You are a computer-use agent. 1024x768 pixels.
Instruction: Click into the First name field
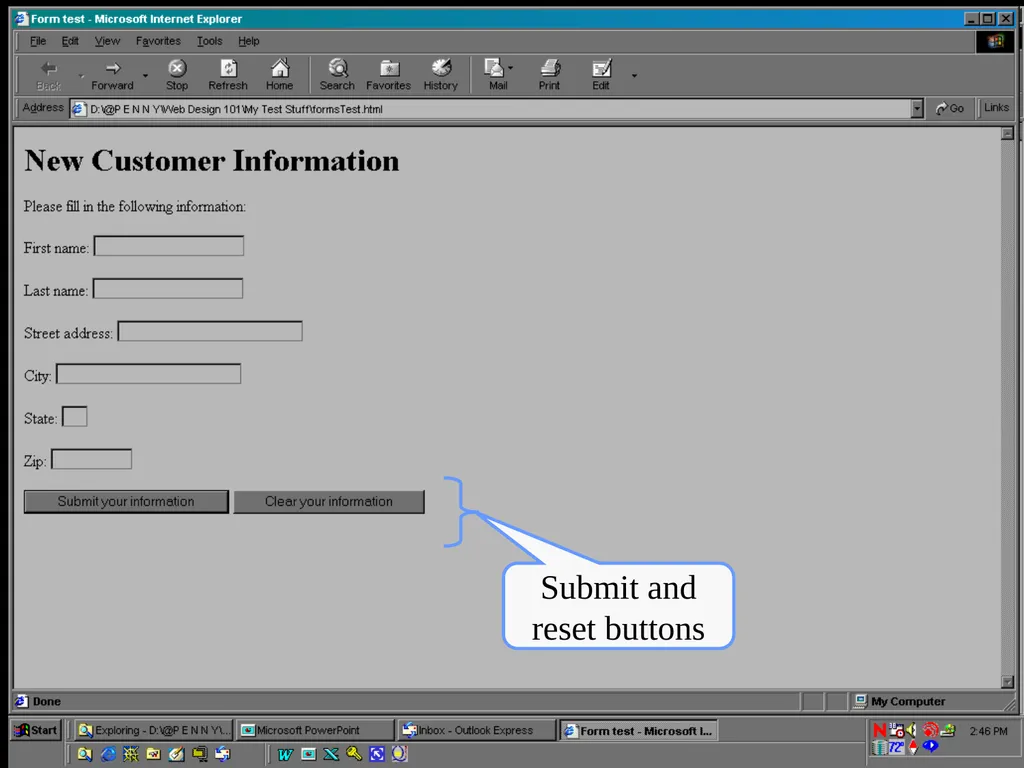(x=169, y=246)
